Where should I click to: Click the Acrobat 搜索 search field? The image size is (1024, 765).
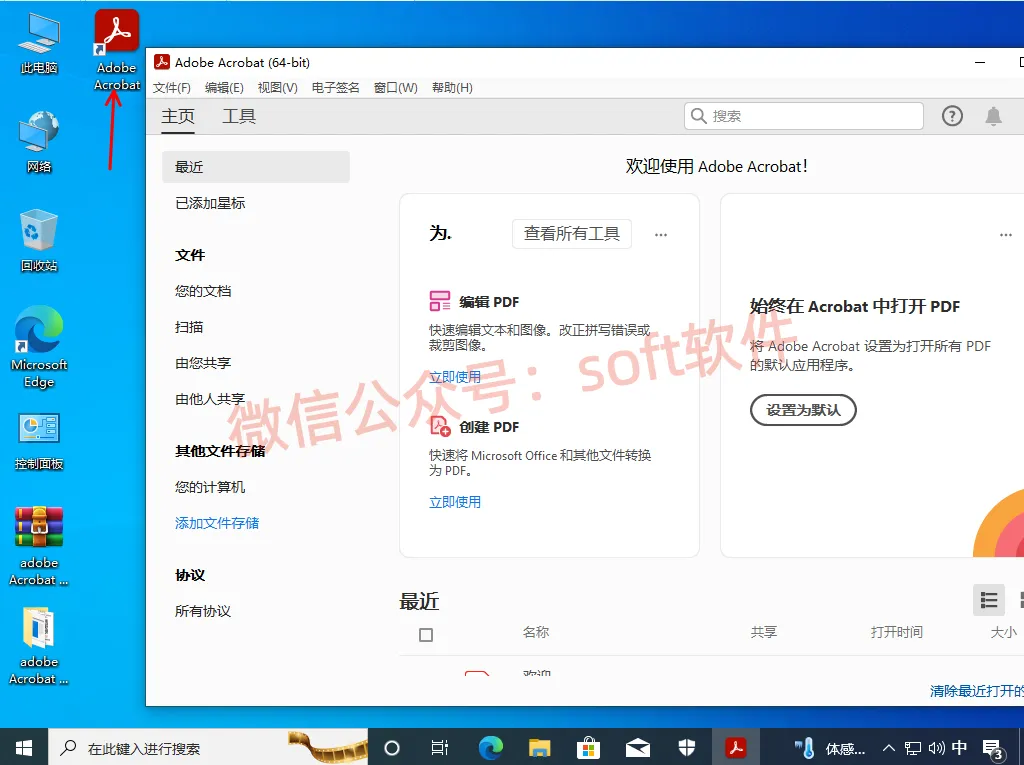pyautogui.click(x=803, y=116)
